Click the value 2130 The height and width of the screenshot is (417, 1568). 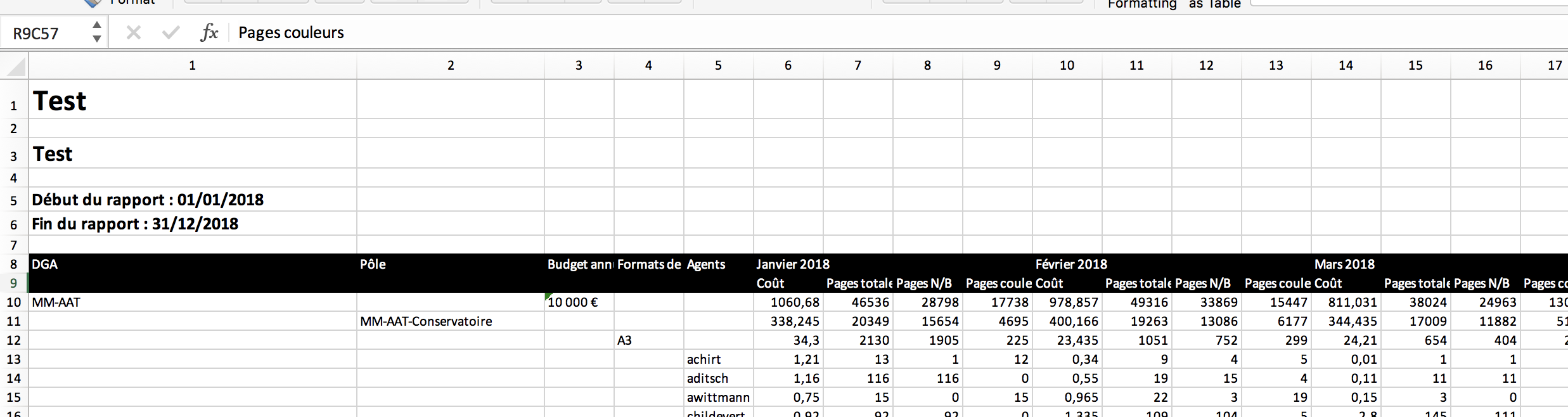pos(858,340)
